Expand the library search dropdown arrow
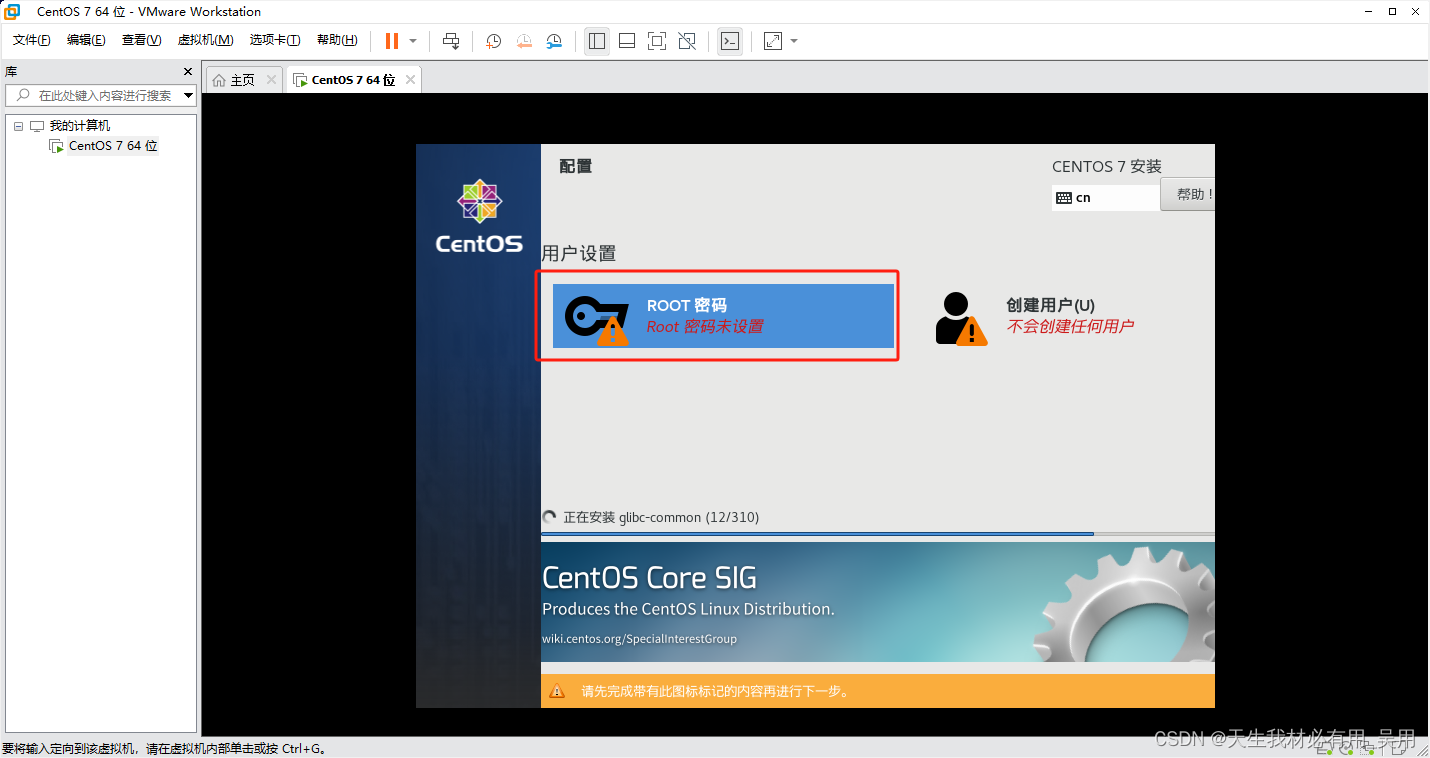 tap(189, 96)
